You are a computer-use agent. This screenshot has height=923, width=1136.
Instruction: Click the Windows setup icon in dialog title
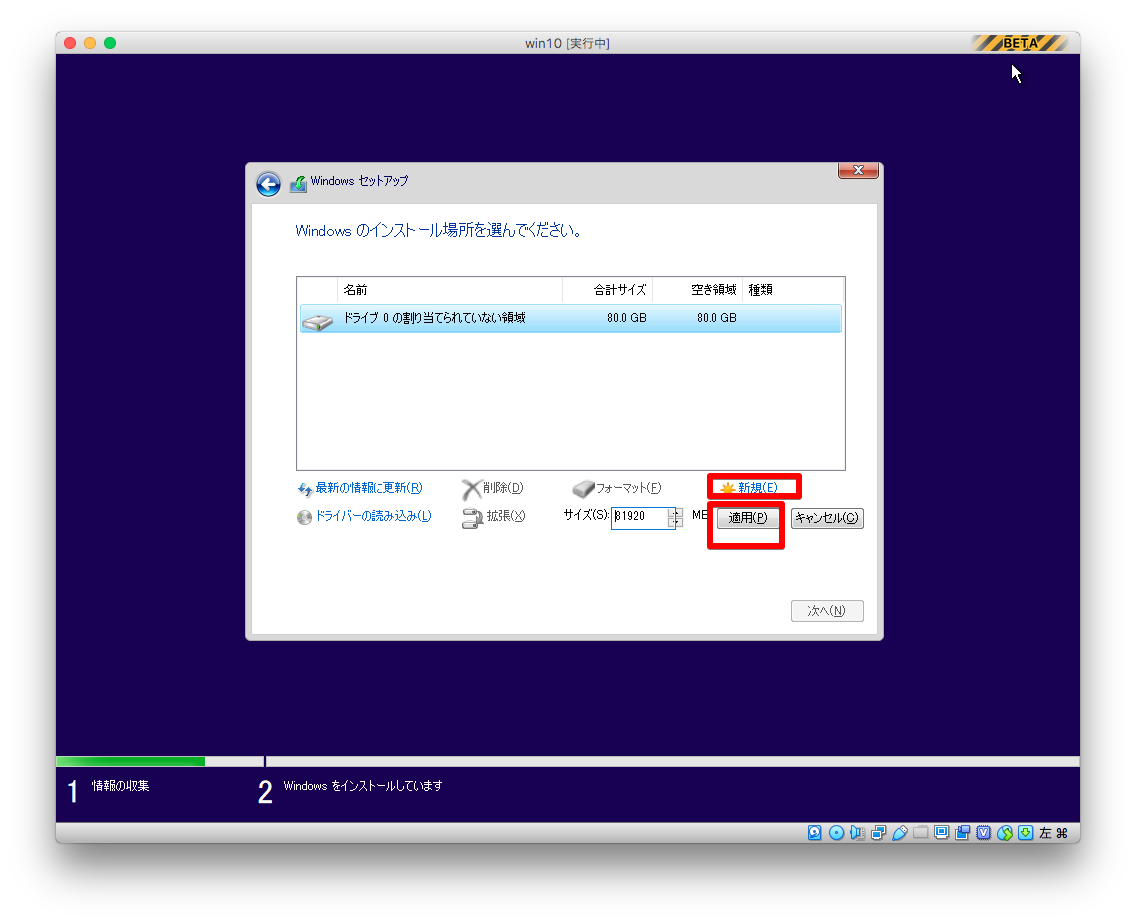298,183
